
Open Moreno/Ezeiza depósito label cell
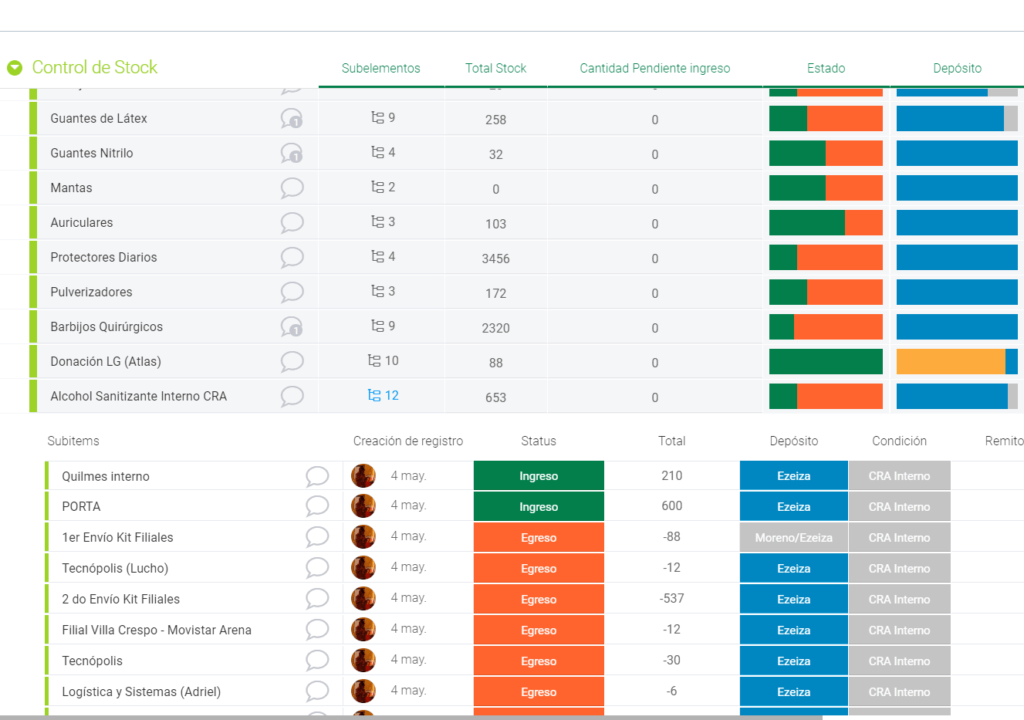coord(793,538)
